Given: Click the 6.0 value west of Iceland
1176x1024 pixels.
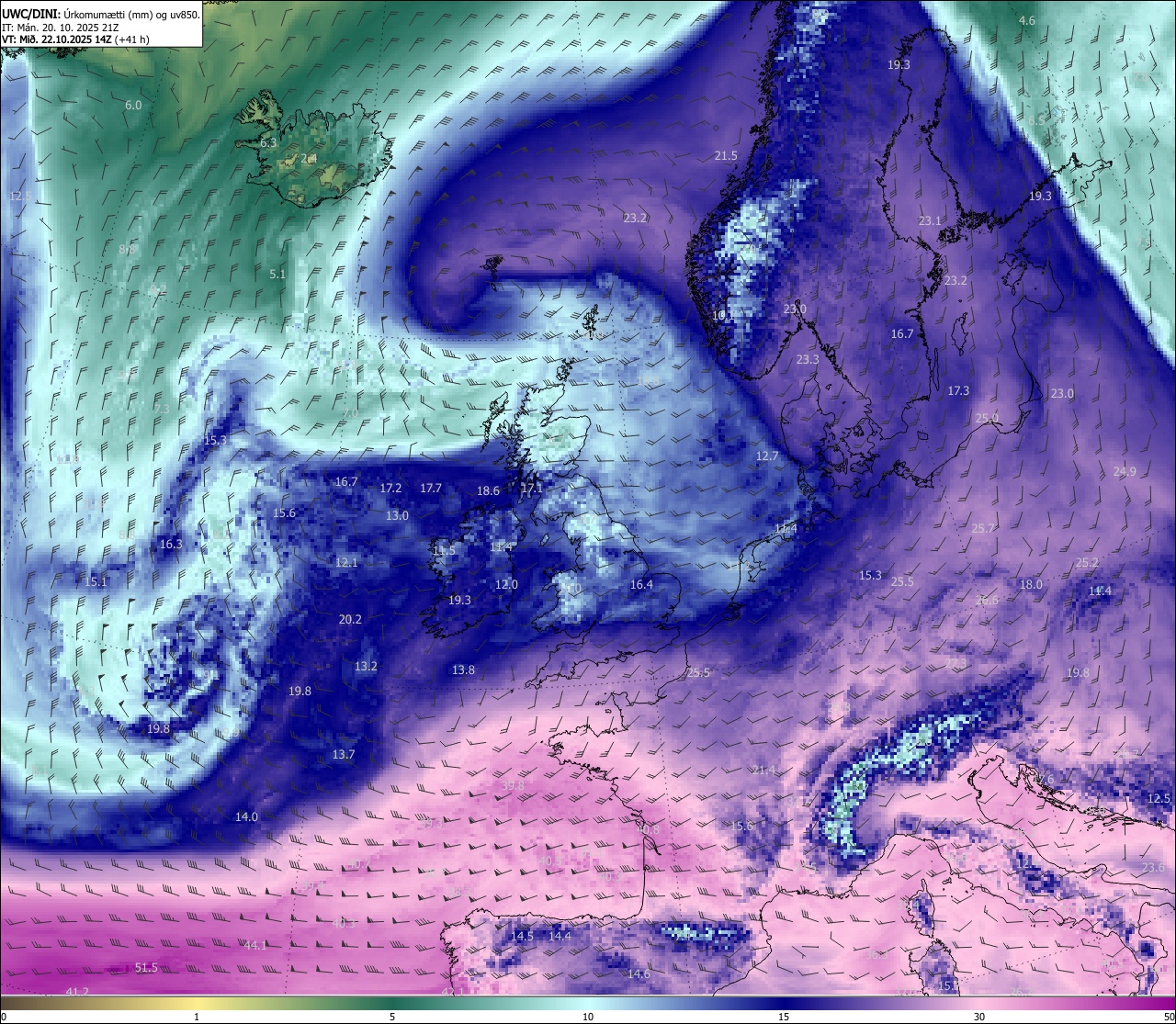Looking at the screenshot, I should click(133, 106).
